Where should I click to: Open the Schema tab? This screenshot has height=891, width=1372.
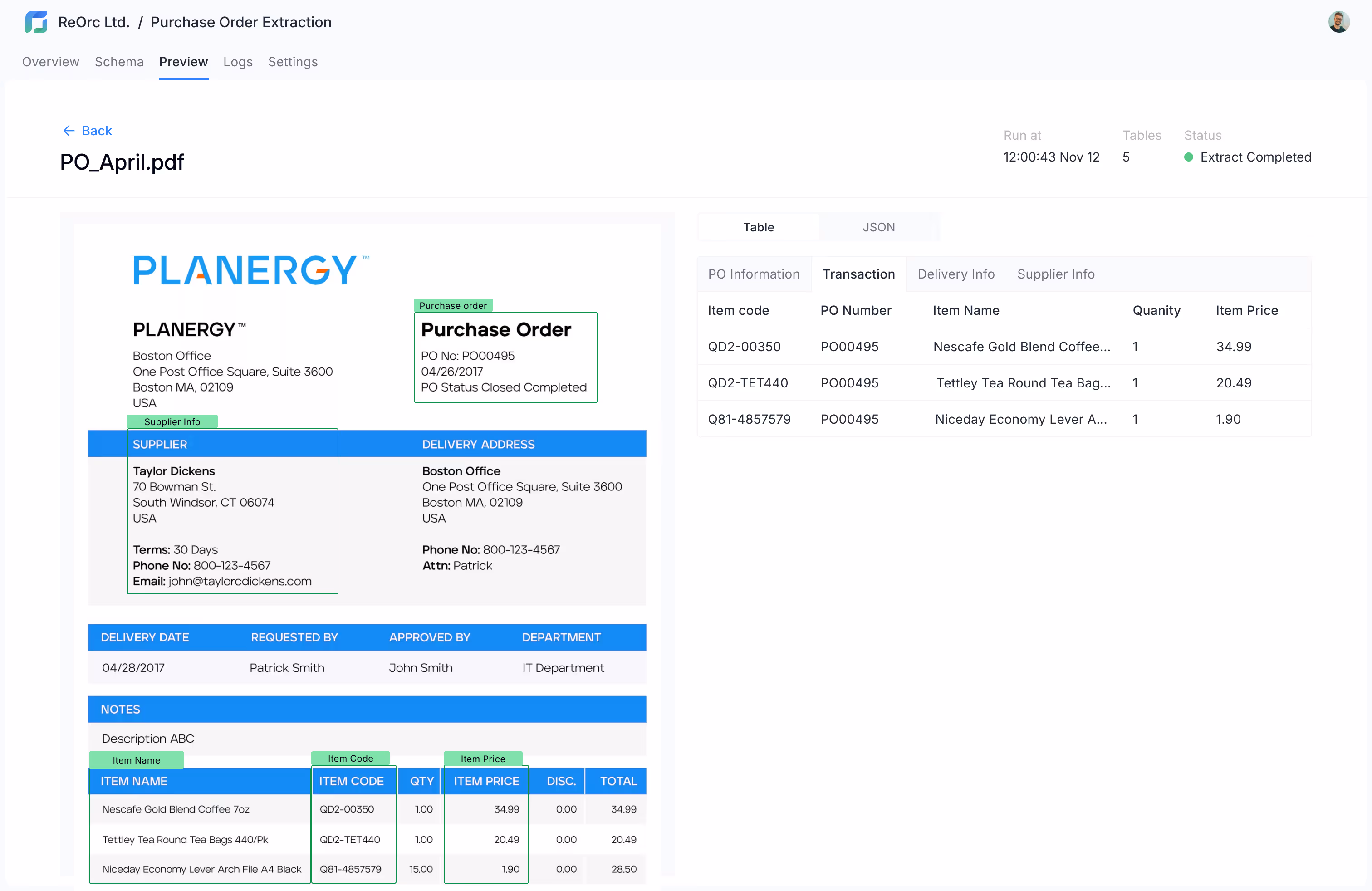coord(119,62)
